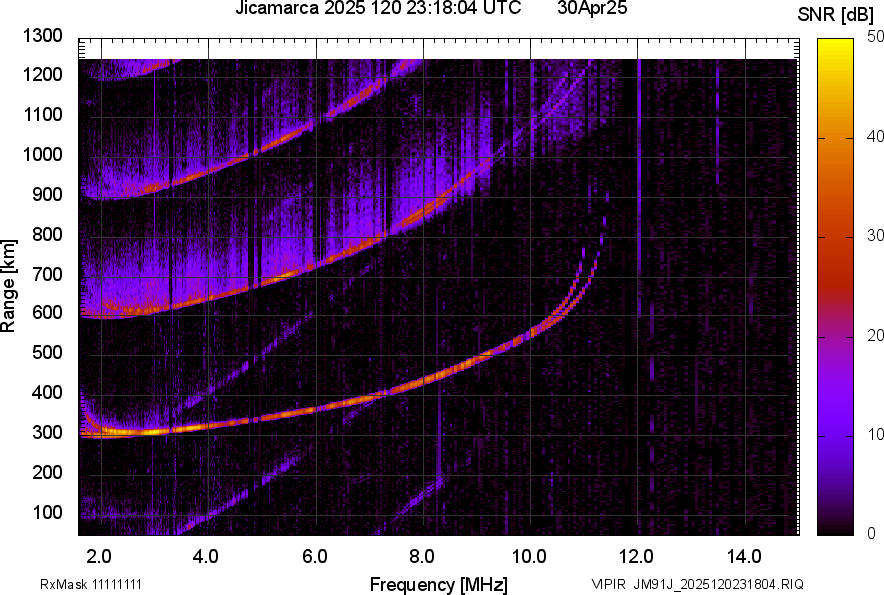The width and height of the screenshot is (884, 595).
Task: Click the 400 range tick label
Action: tap(47, 393)
